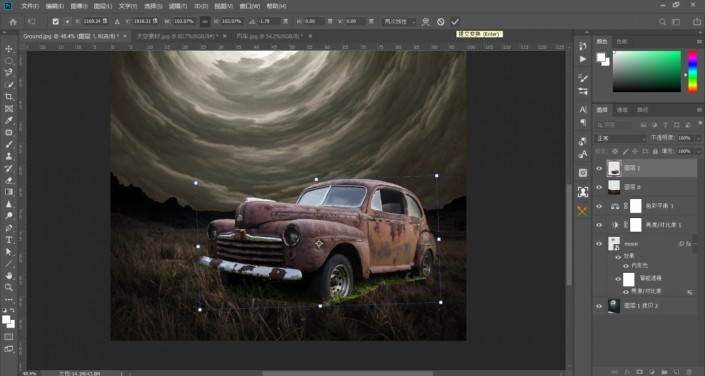The height and width of the screenshot is (376, 705).
Task: Click the hue spectrum slider
Action: [x=692, y=72]
